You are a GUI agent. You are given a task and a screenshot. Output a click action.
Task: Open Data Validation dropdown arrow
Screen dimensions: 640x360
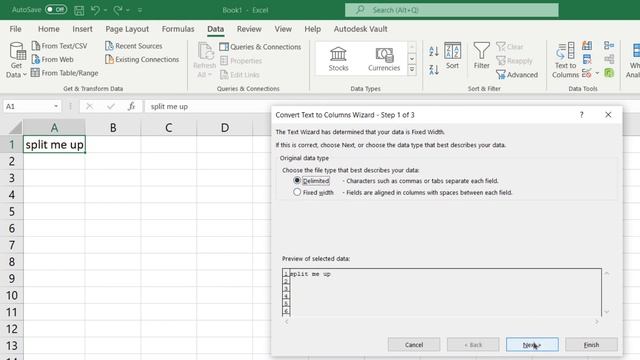click(x=597, y=73)
